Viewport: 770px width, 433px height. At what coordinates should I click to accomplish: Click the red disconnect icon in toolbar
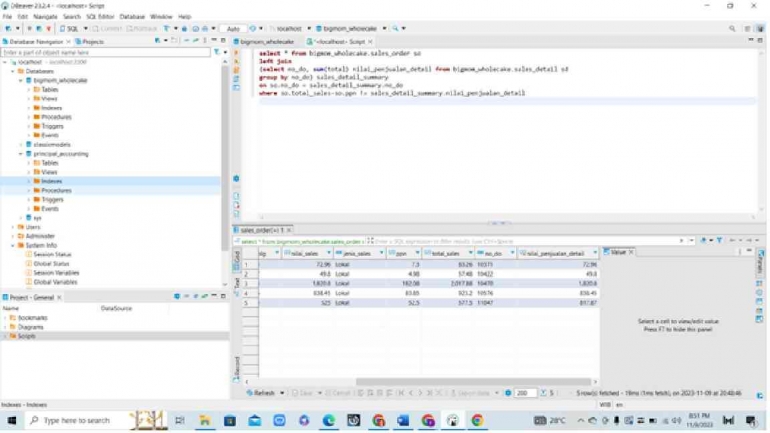pyautogui.click(x=49, y=28)
